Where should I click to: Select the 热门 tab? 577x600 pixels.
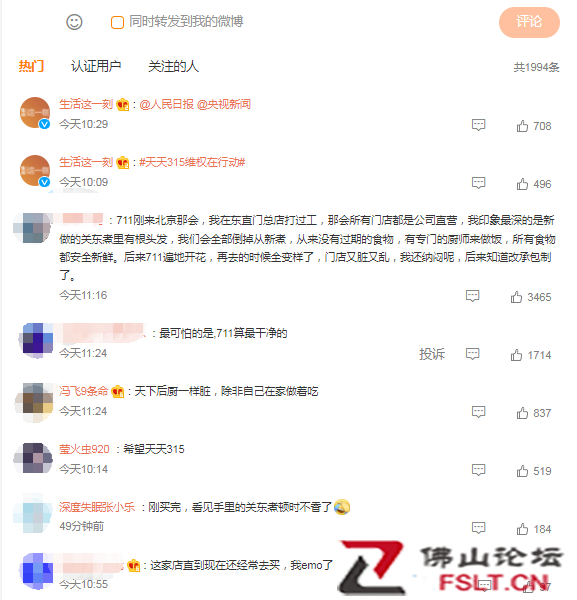coord(31,67)
